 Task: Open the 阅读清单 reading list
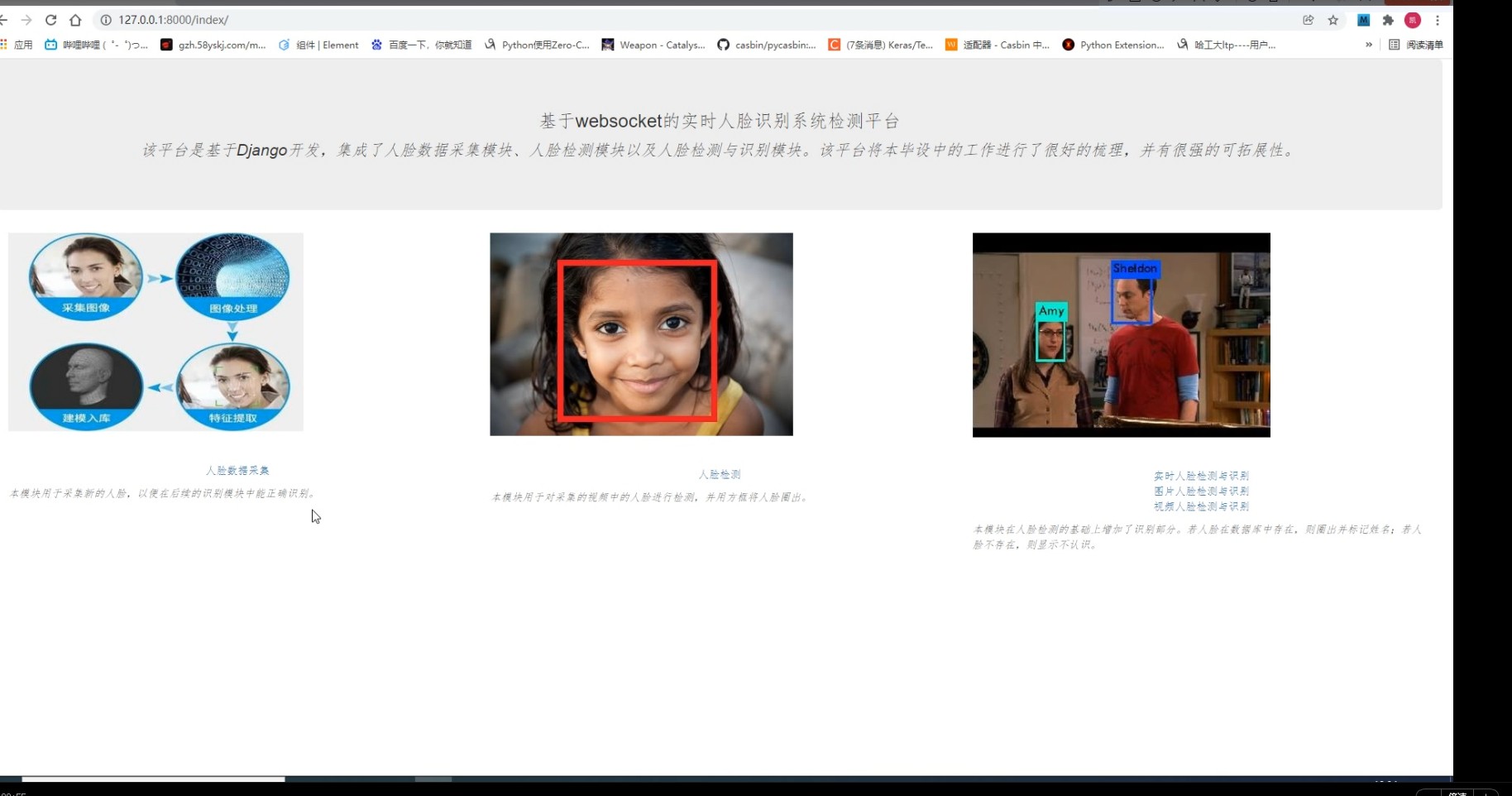click(1415, 45)
